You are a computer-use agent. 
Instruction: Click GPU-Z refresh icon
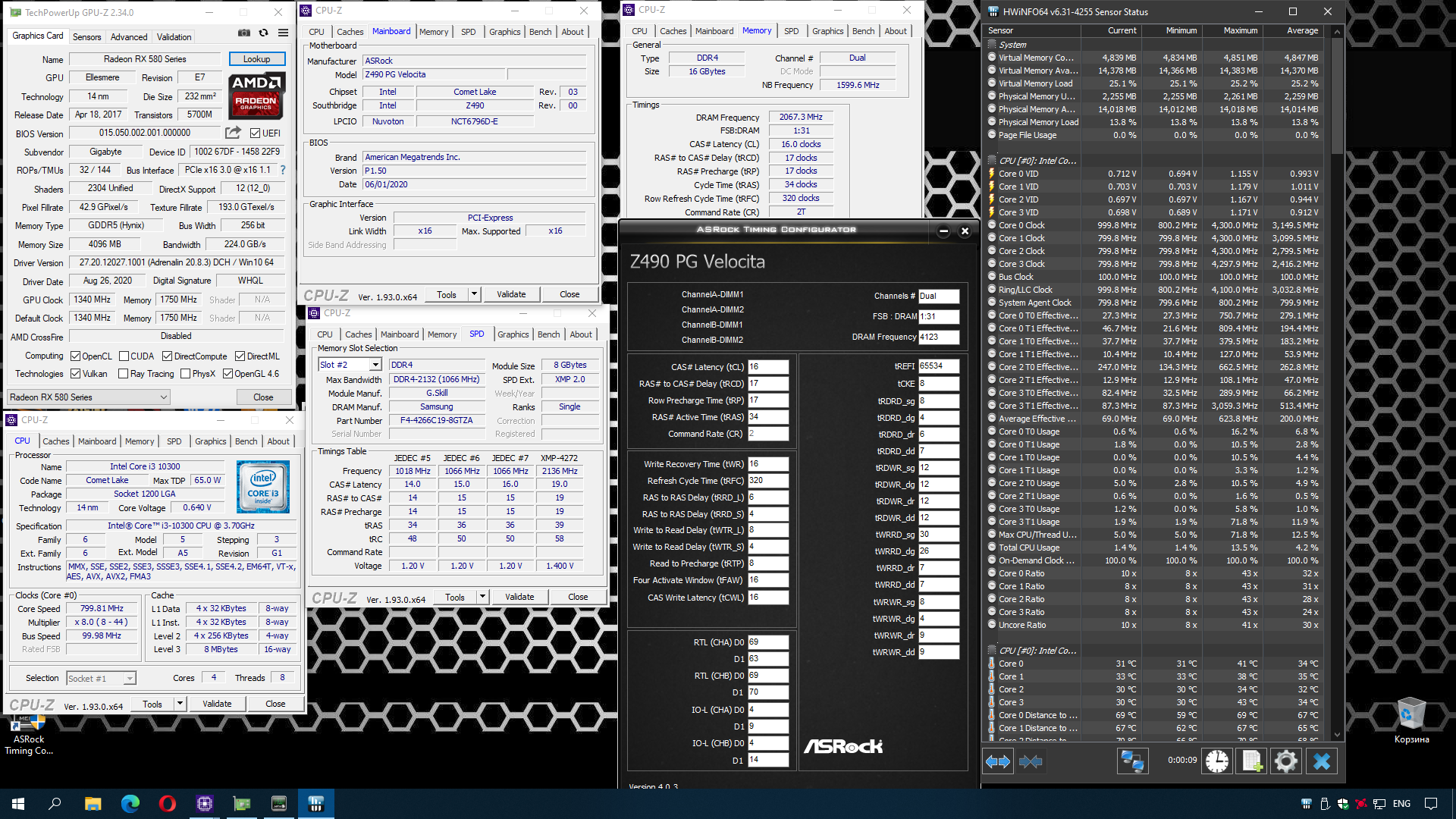[x=263, y=33]
